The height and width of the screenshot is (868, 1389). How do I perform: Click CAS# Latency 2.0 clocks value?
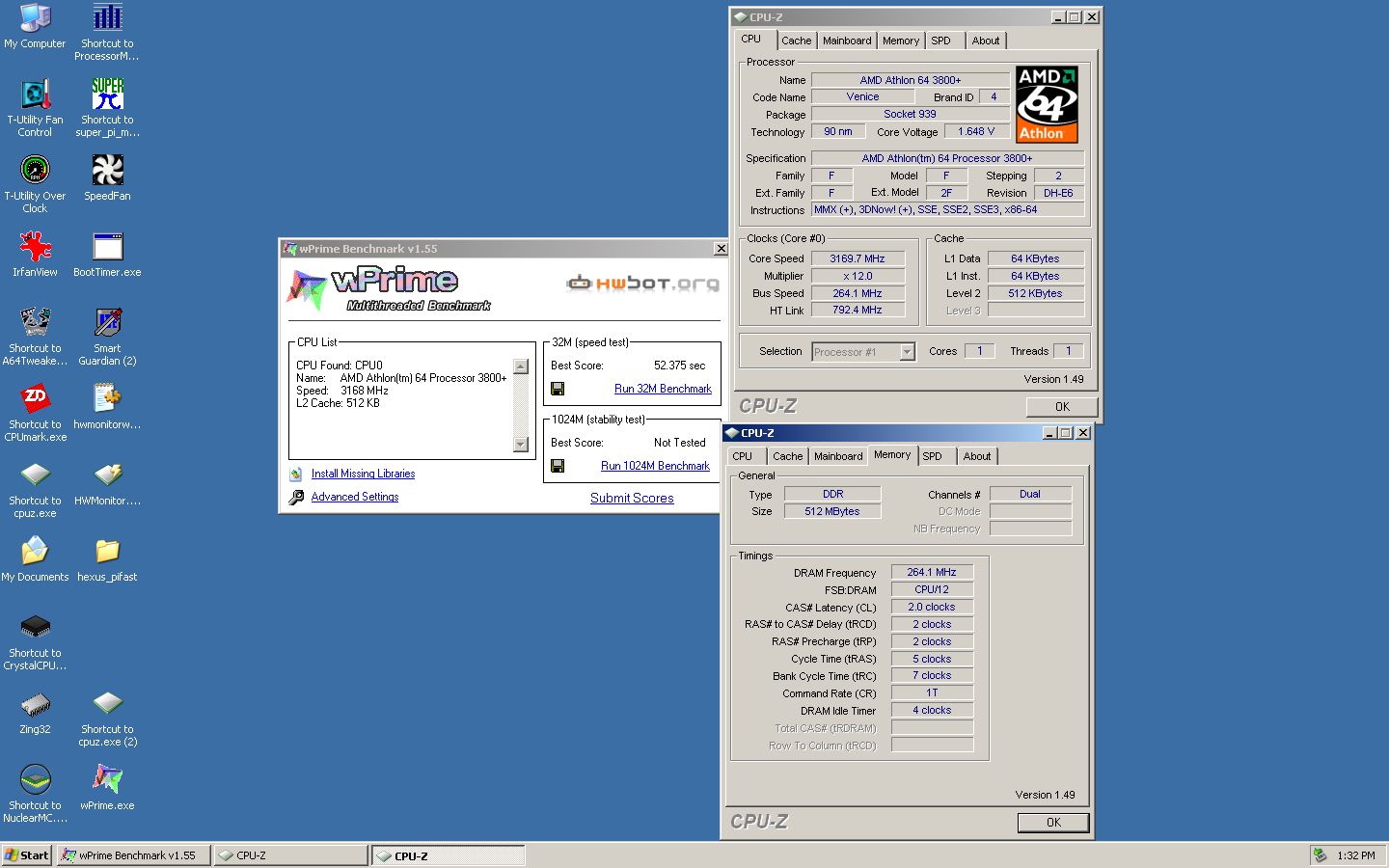tap(932, 607)
